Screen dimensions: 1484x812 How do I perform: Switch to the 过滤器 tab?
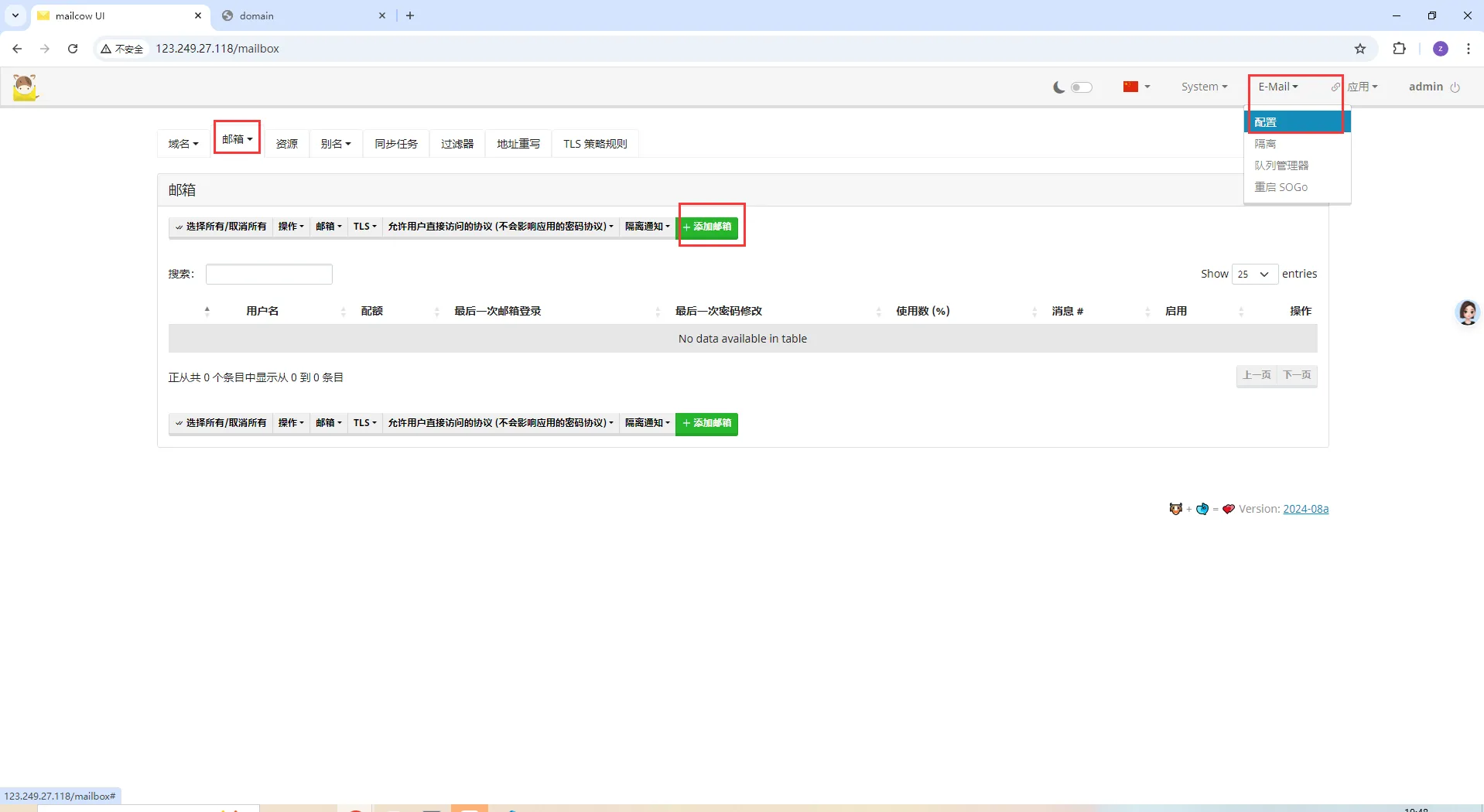457,144
